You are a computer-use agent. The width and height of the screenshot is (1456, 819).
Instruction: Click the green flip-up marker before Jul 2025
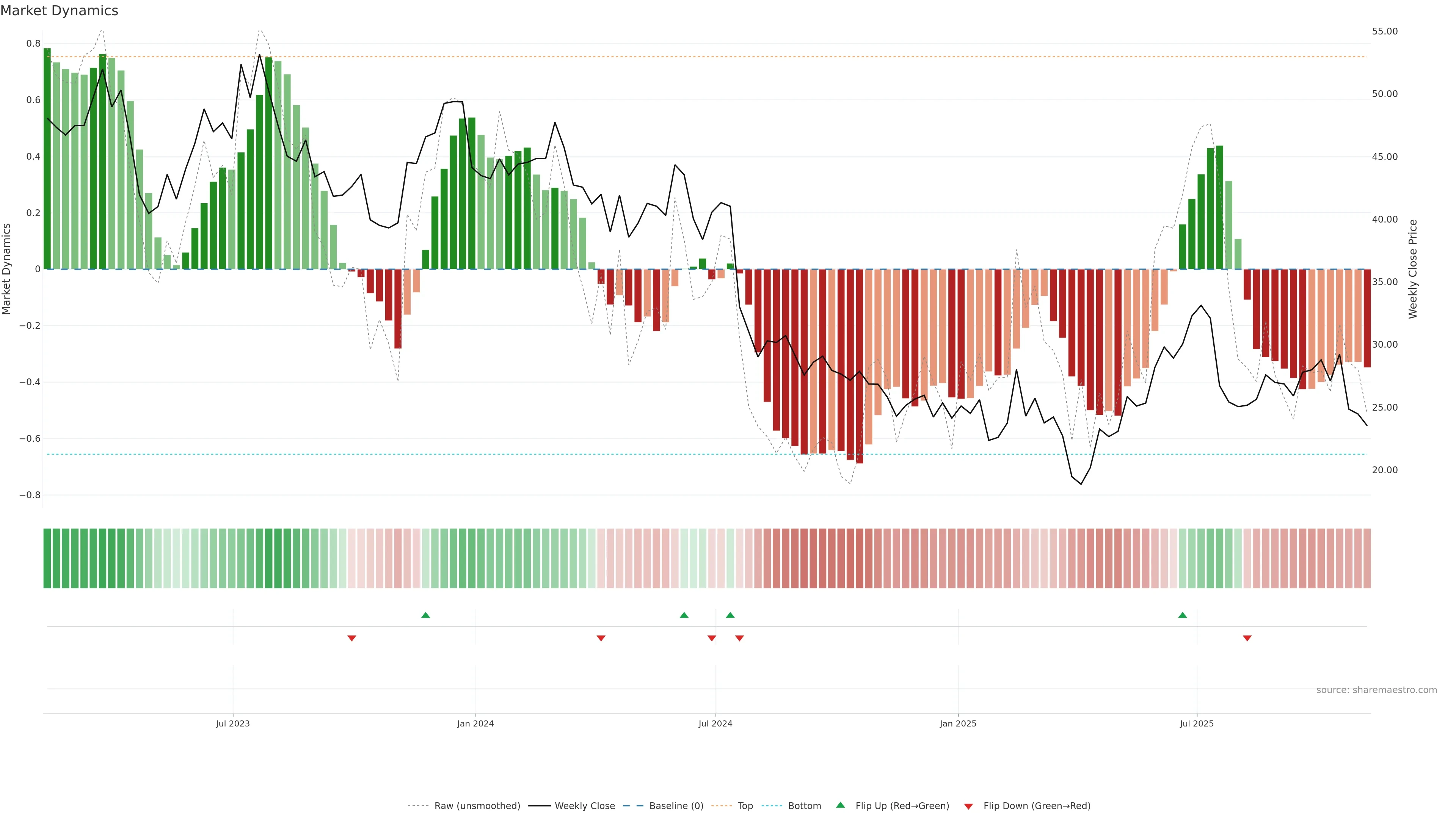click(1183, 615)
